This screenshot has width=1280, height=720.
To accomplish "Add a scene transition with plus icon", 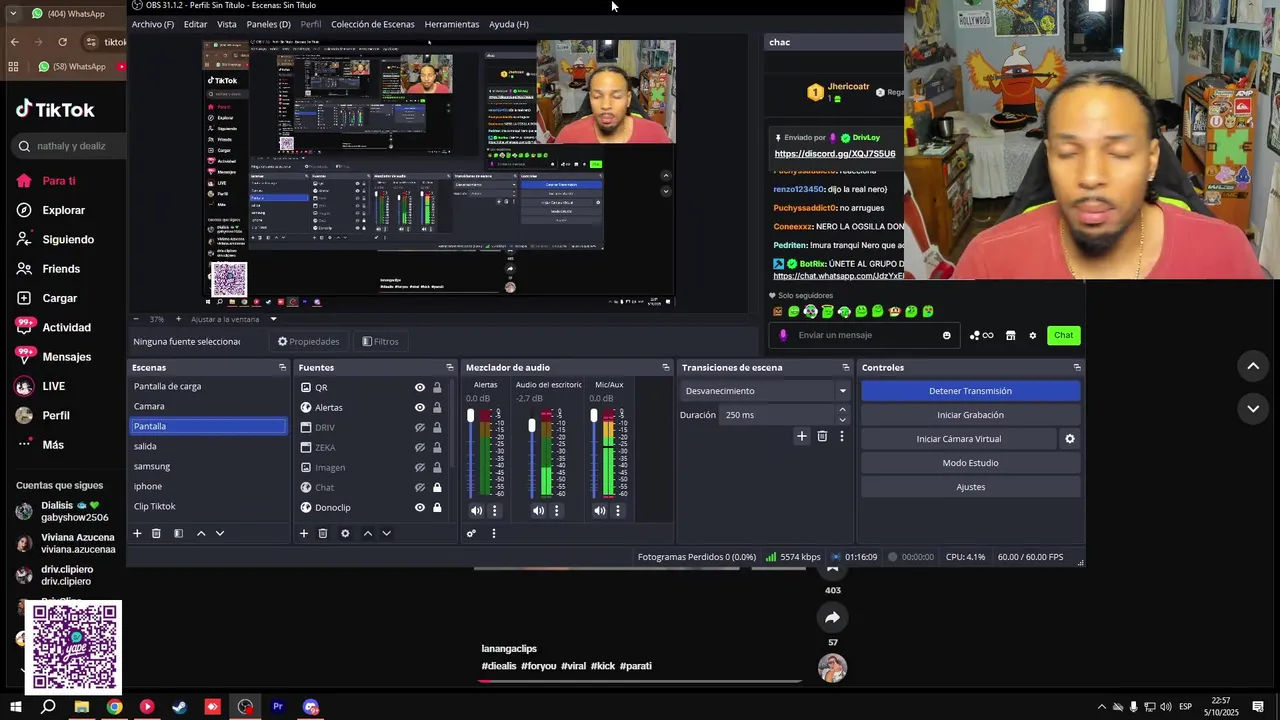I will (x=801, y=436).
